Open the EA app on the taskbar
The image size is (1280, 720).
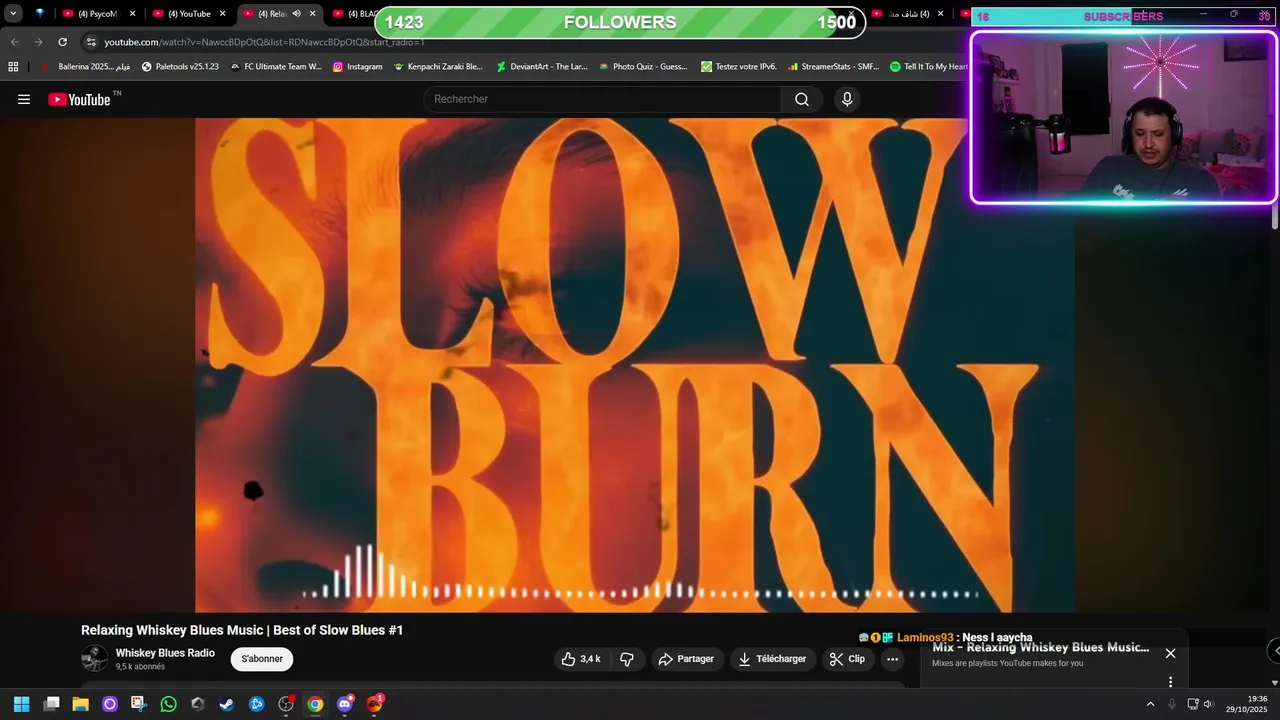375,704
